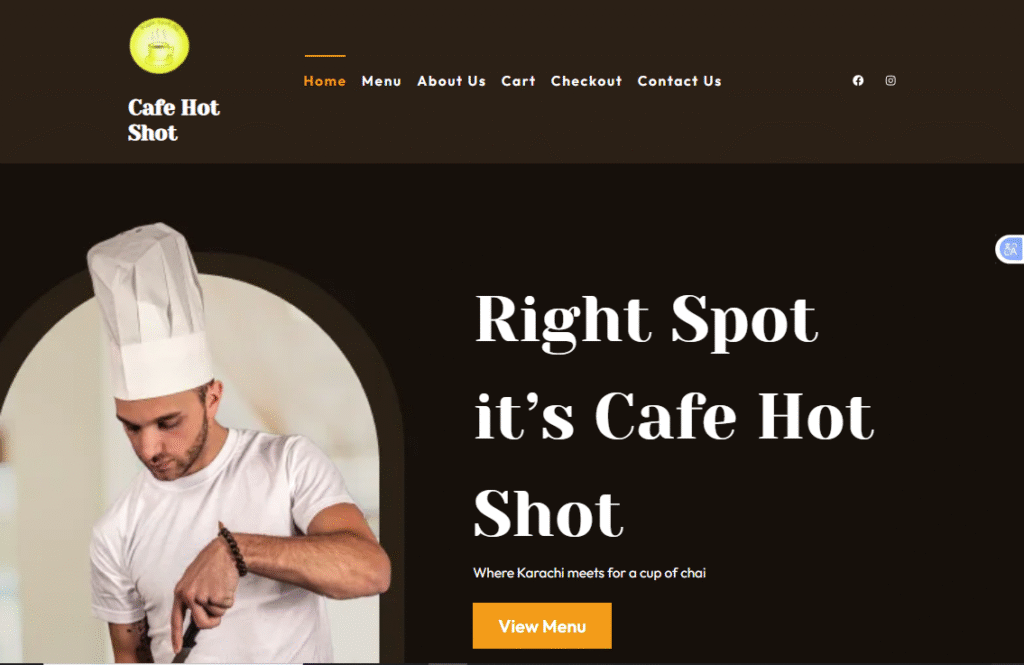Select About Us in the navigation bar
The image size is (1024, 665).
451,81
